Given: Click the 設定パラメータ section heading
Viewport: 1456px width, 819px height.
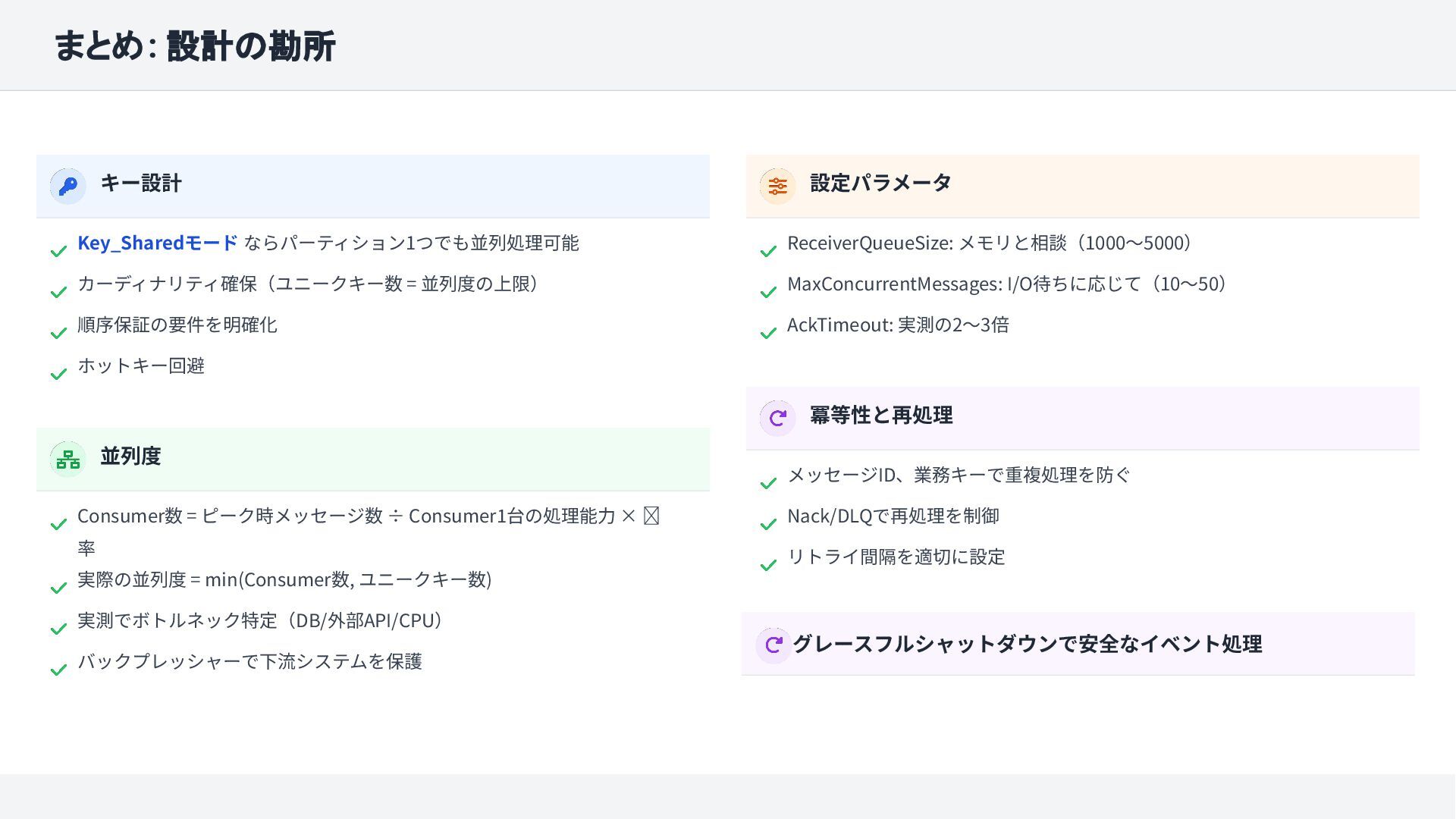Looking at the screenshot, I should click(x=880, y=184).
